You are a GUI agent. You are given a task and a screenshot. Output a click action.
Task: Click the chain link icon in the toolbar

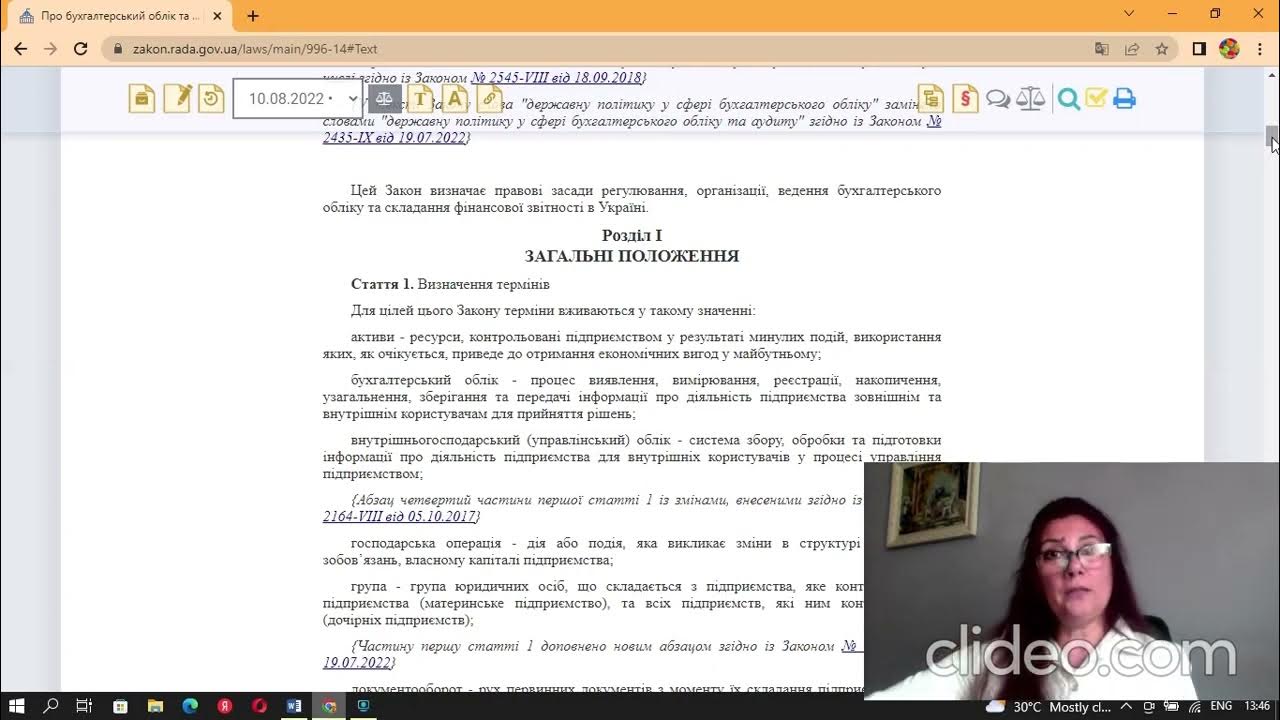[x=490, y=99]
